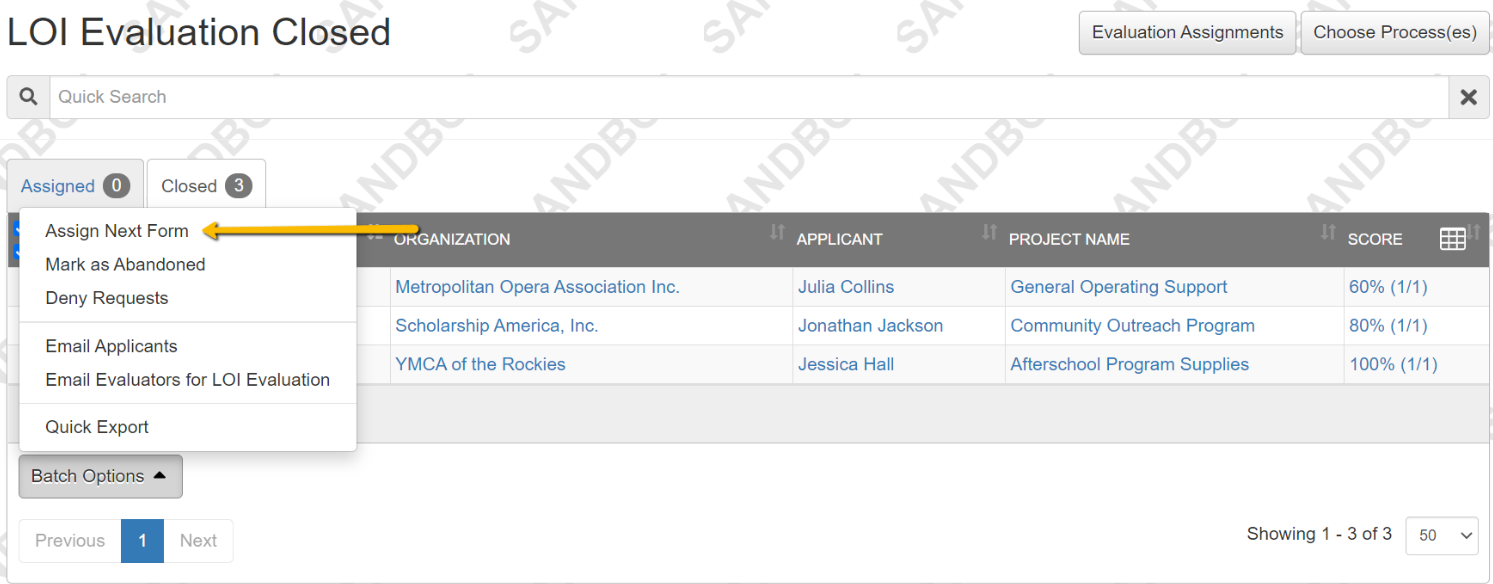
Task: Sort the Project Name column arrows icon
Action: (x=1327, y=232)
